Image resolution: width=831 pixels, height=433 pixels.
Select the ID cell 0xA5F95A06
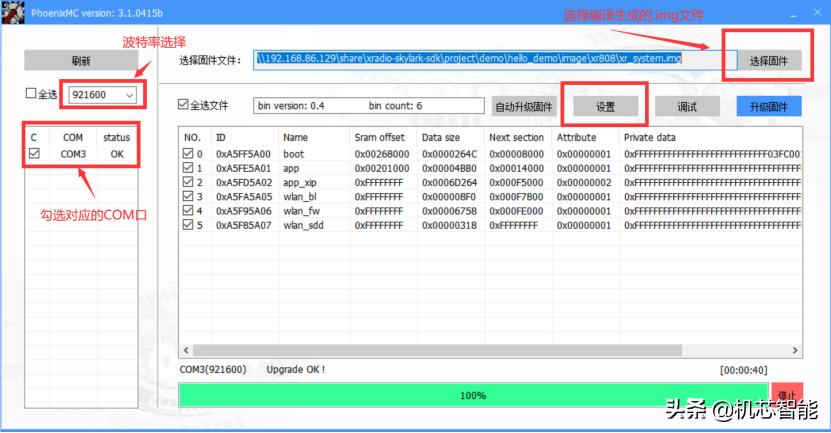coord(244,211)
